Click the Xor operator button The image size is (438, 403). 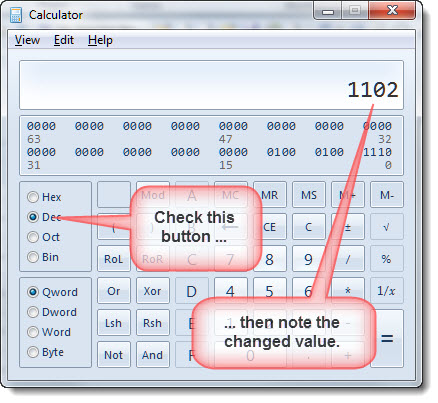coord(153,291)
